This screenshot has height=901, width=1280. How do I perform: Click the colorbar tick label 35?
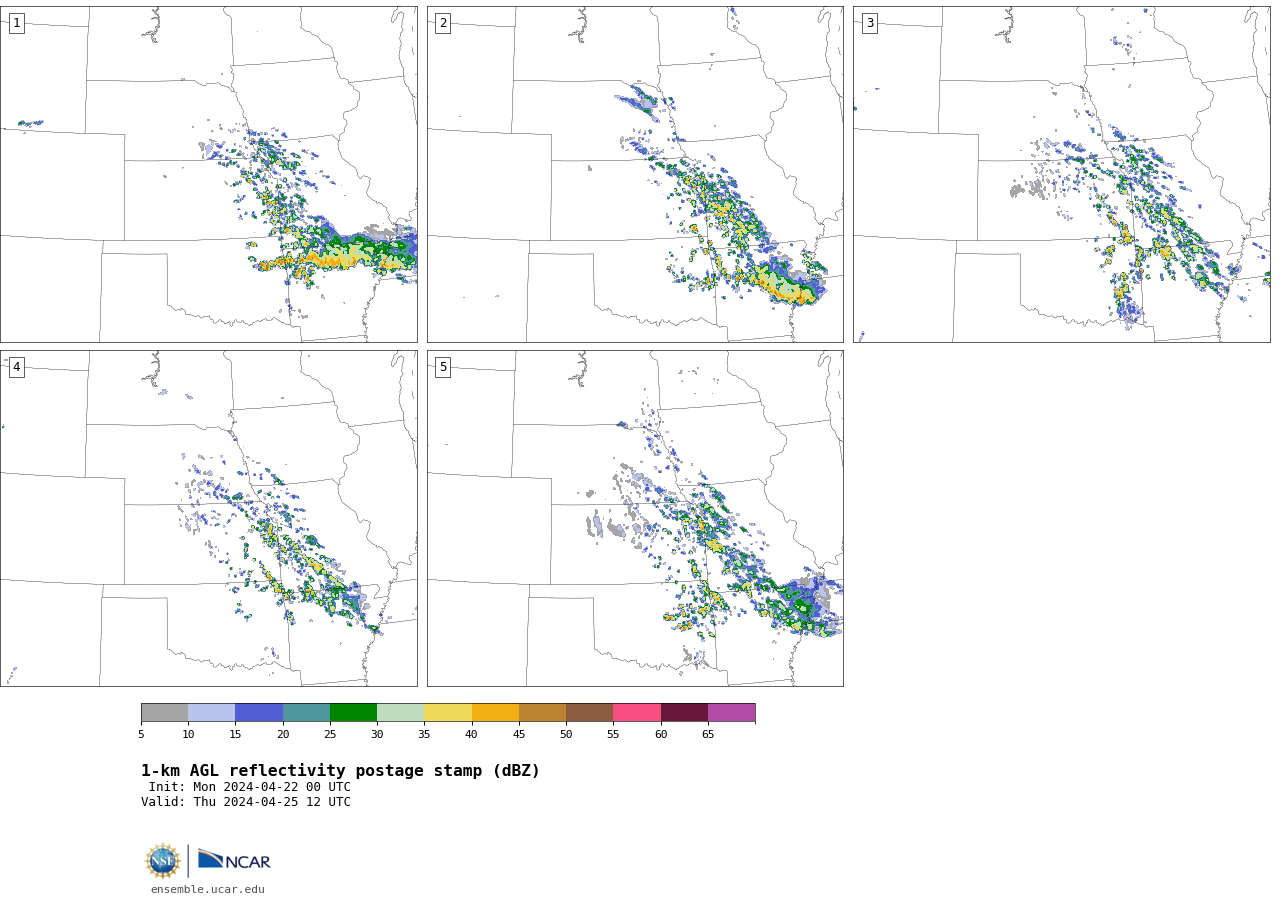click(424, 735)
